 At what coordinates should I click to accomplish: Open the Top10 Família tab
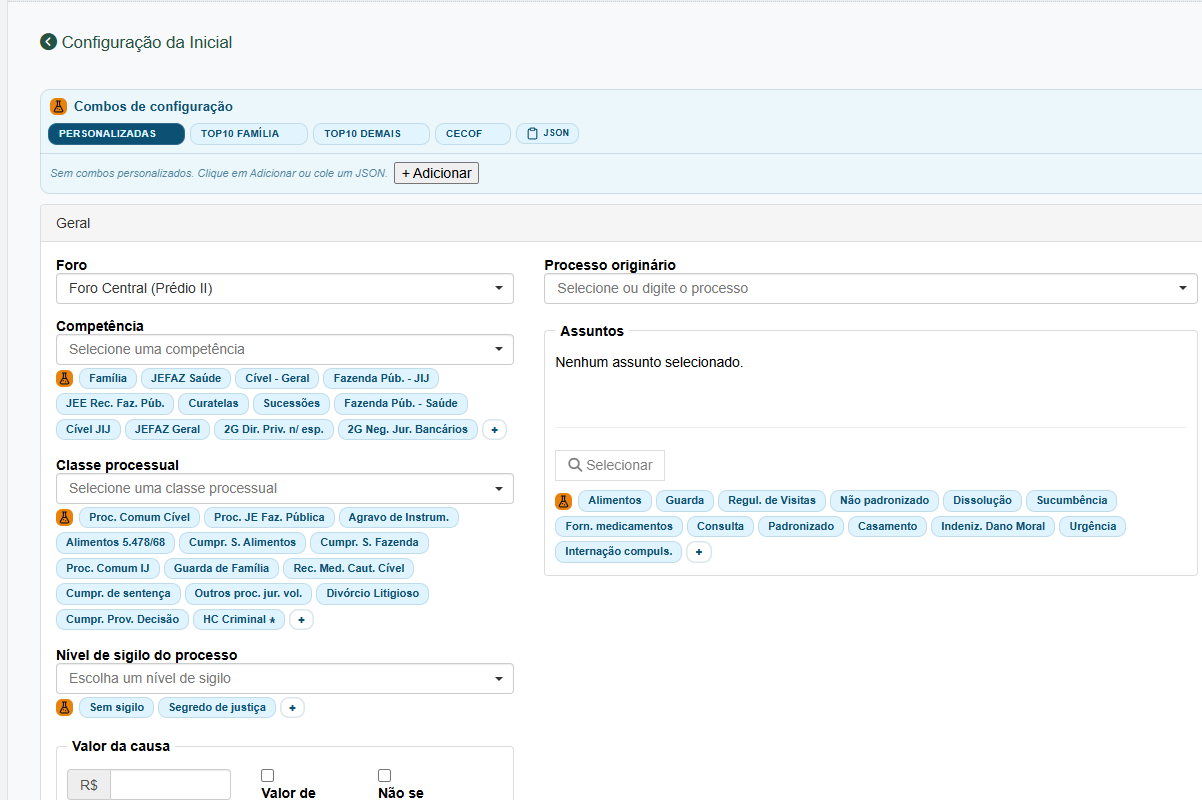pyautogui.click(x=249, y=133)
